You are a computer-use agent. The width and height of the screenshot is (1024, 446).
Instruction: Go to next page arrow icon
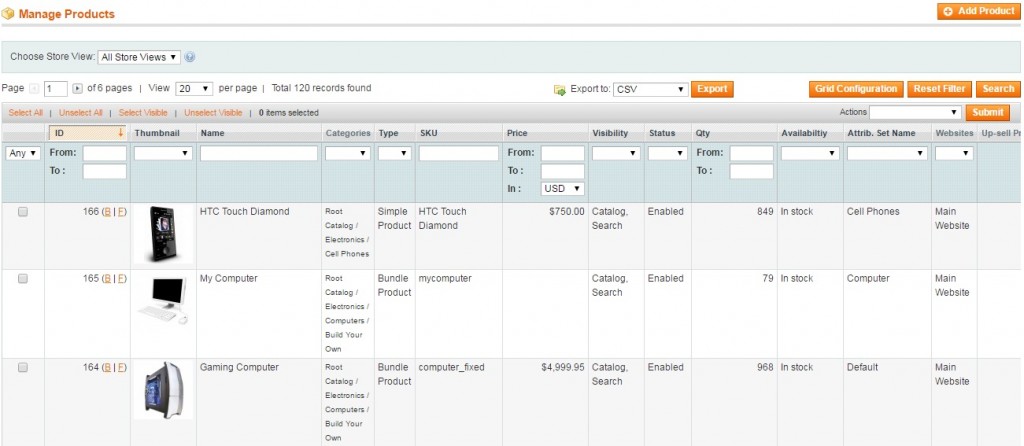[x=77, y=89]
